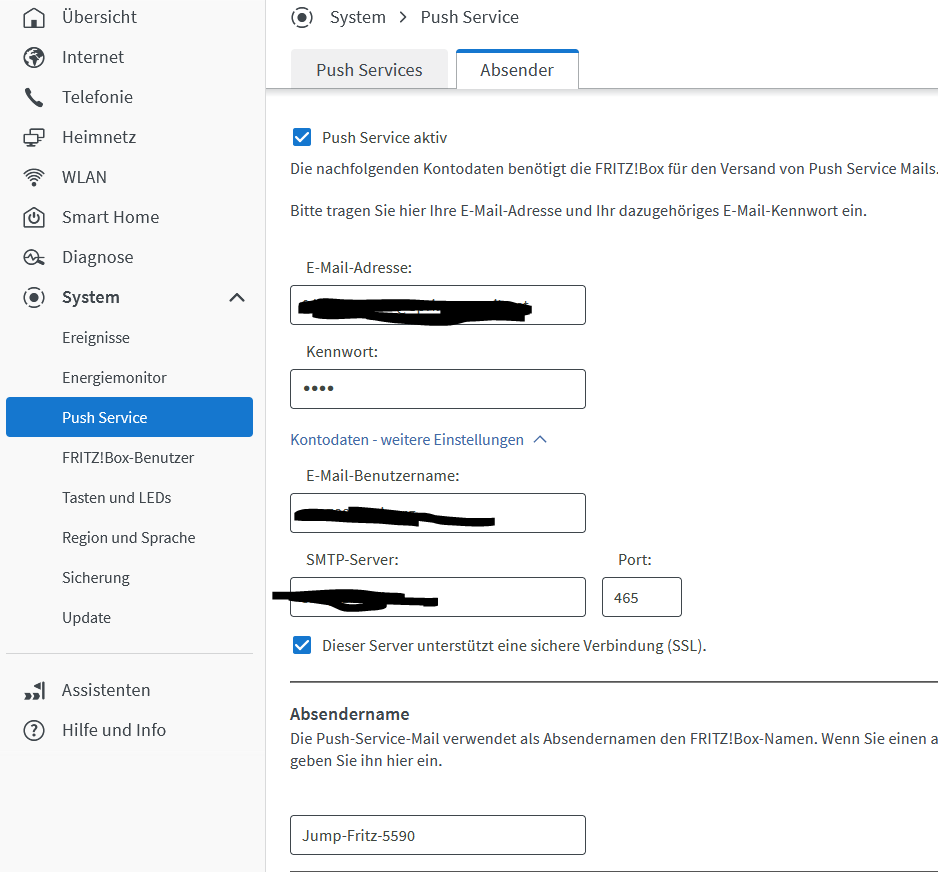This screenshot has width=938, height=872.
Task: Collapse Kontodaten weitere Einstellungen chevron
Action: coord(540,440)
